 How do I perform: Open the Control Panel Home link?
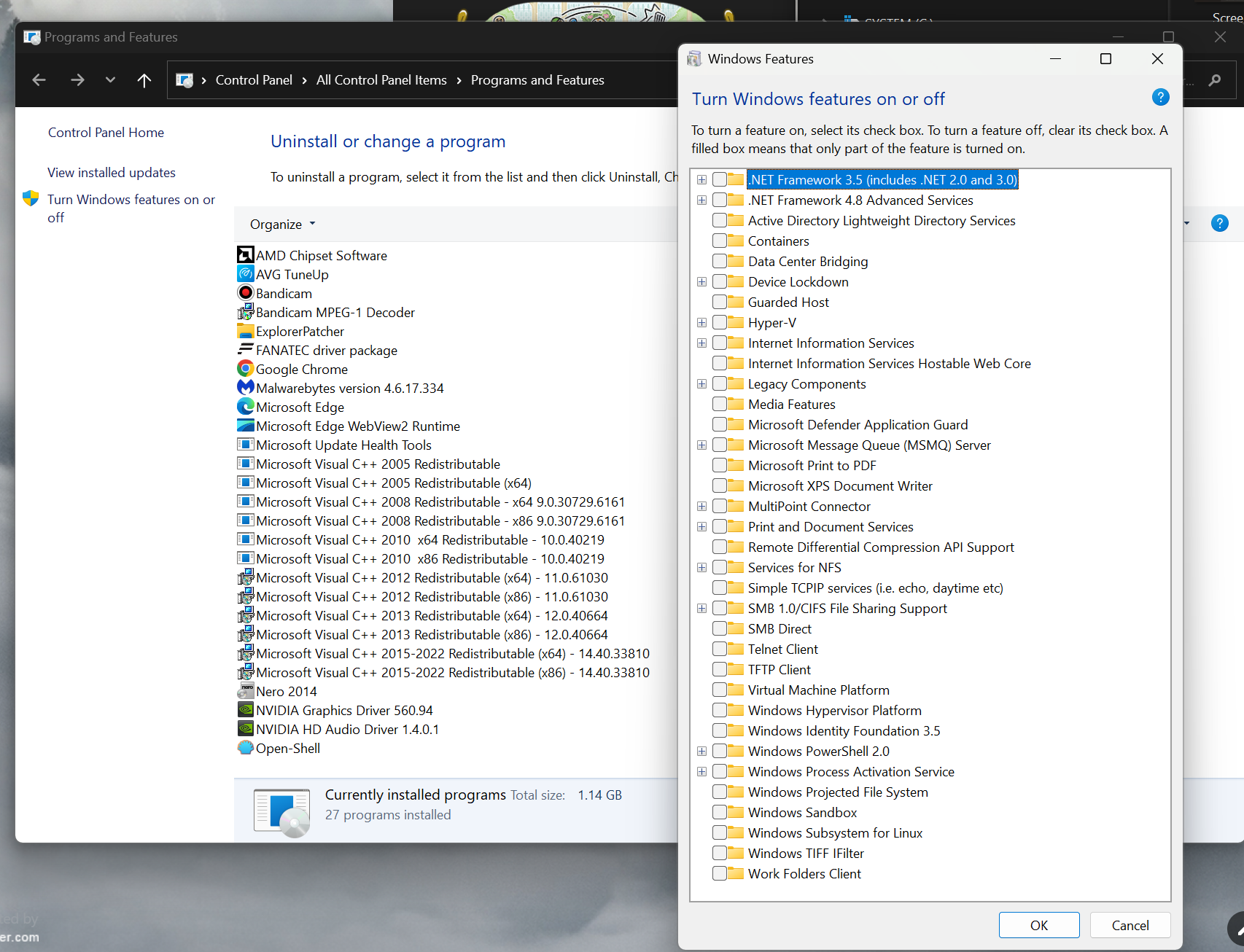click(x=106, y=132)
